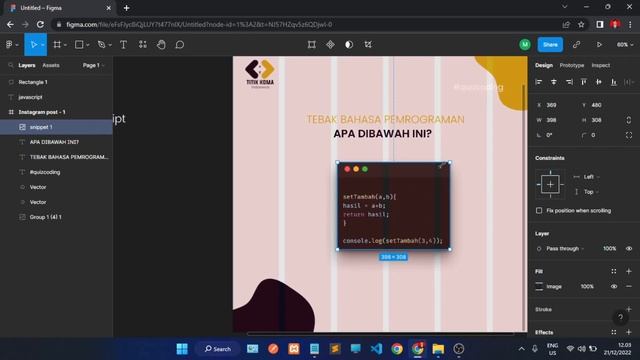Open the Move tool dropdown arrow
The image size is (640, 360).
coord(42,45)
